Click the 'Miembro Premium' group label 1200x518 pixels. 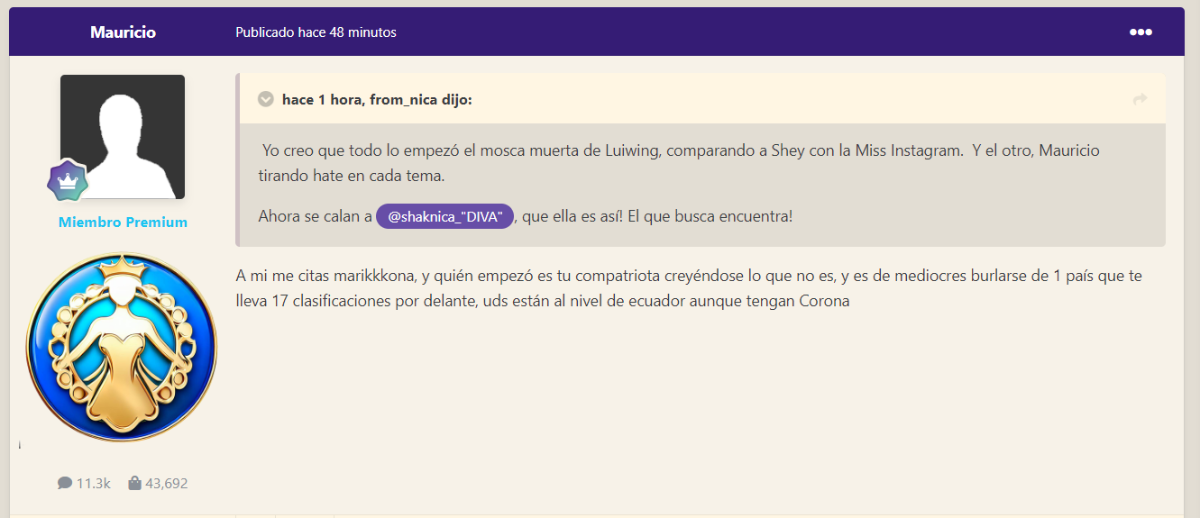click(x=122, y=222)
